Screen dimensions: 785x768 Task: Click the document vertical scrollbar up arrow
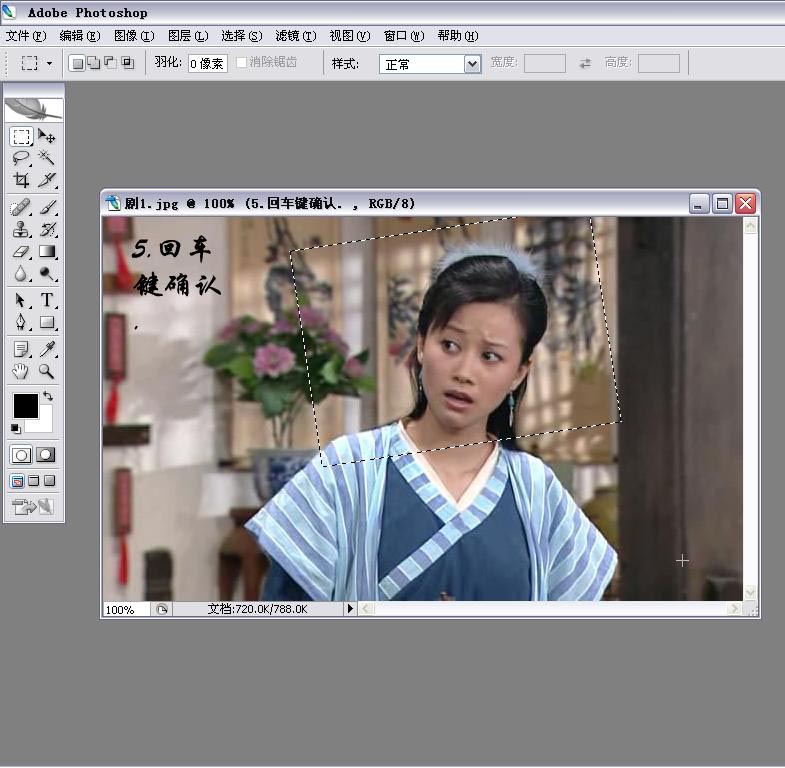[750, 226]
